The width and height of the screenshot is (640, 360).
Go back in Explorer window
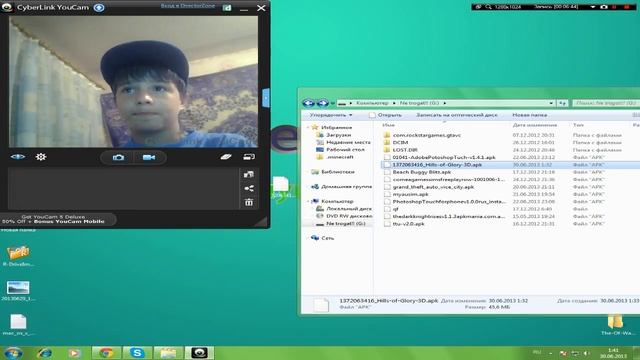(309, 103)
